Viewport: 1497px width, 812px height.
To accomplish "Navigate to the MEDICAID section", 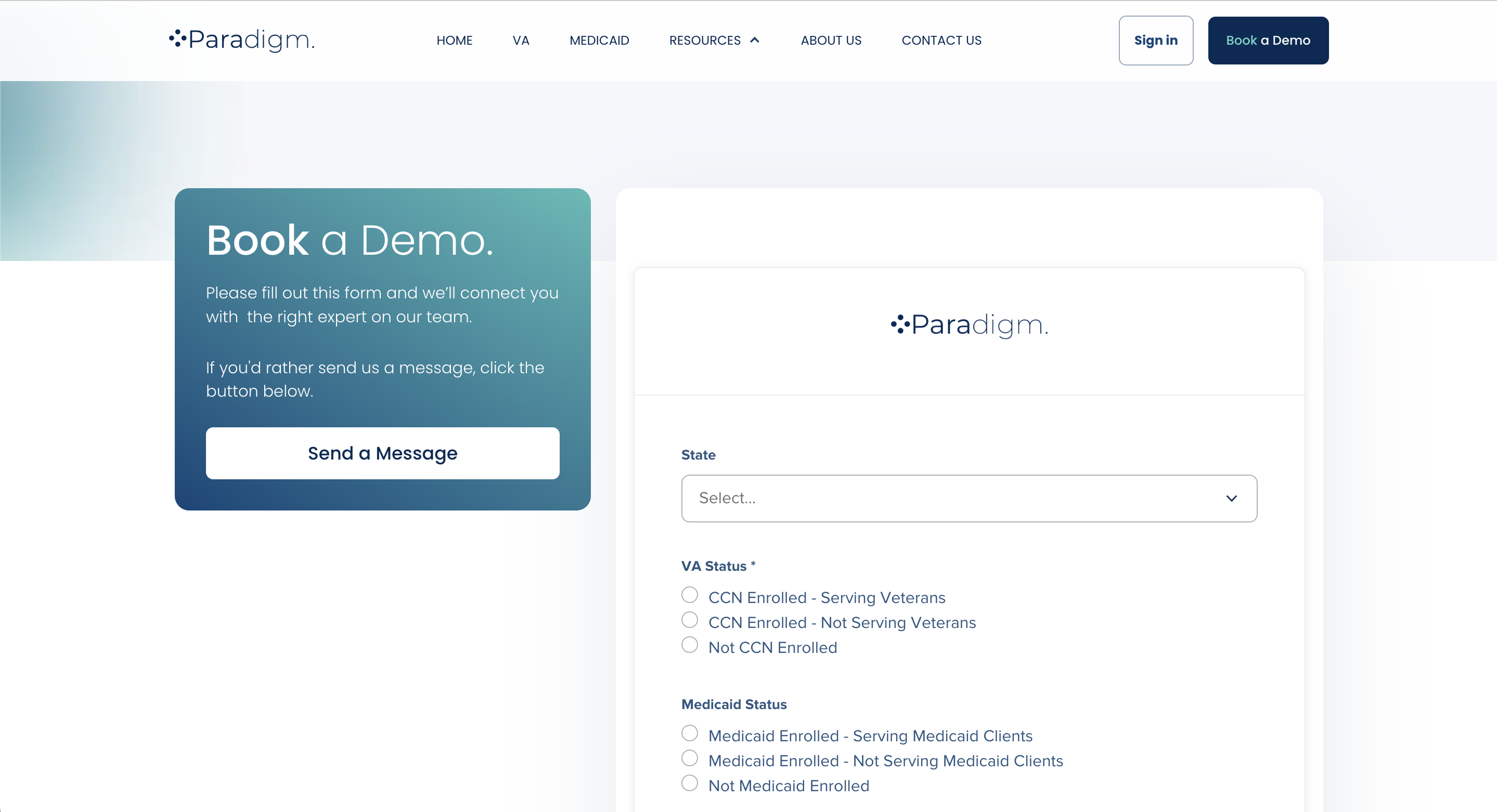I will 599,40.
